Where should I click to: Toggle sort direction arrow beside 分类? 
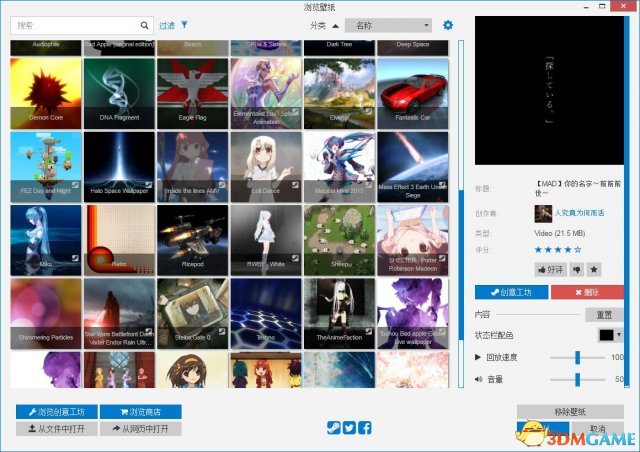click(x=335, y=25)
